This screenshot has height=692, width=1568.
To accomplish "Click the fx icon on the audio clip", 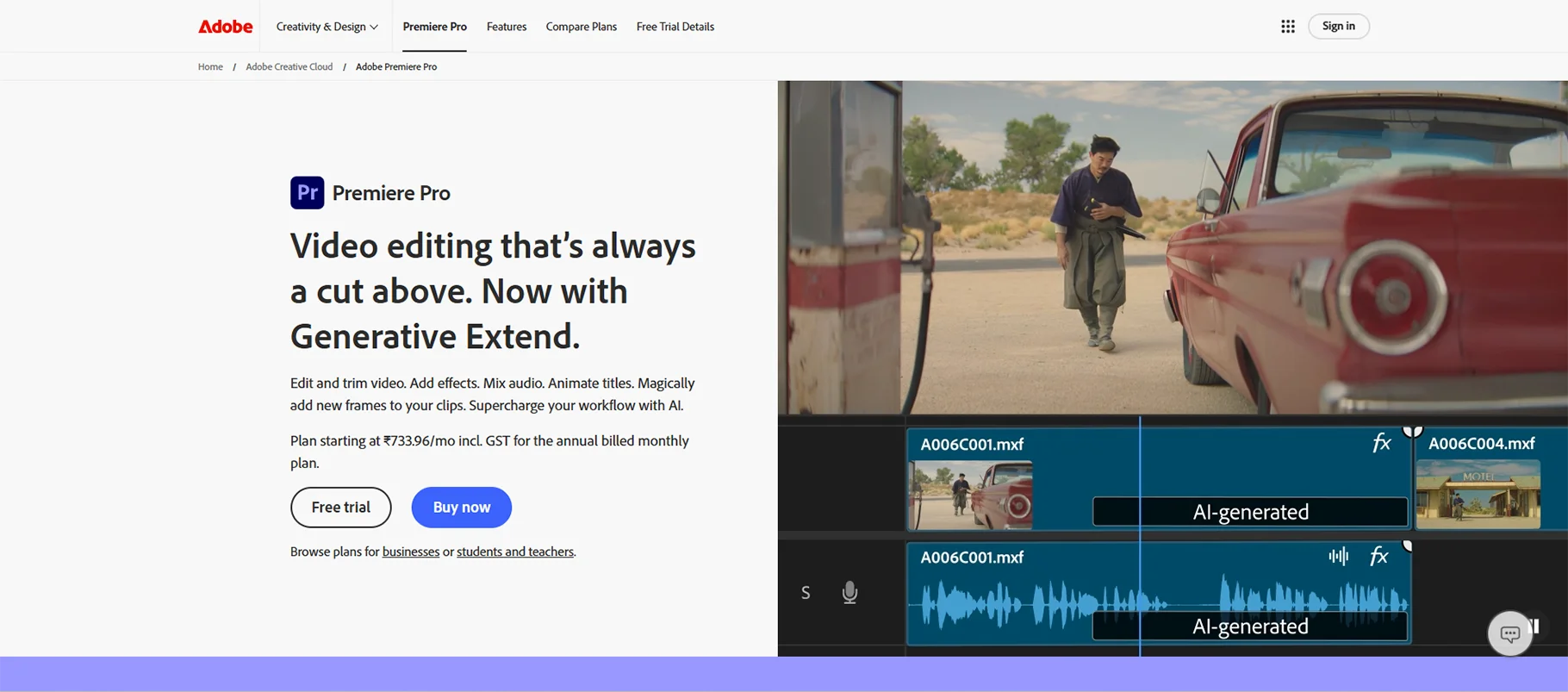I will [1378, 557].
